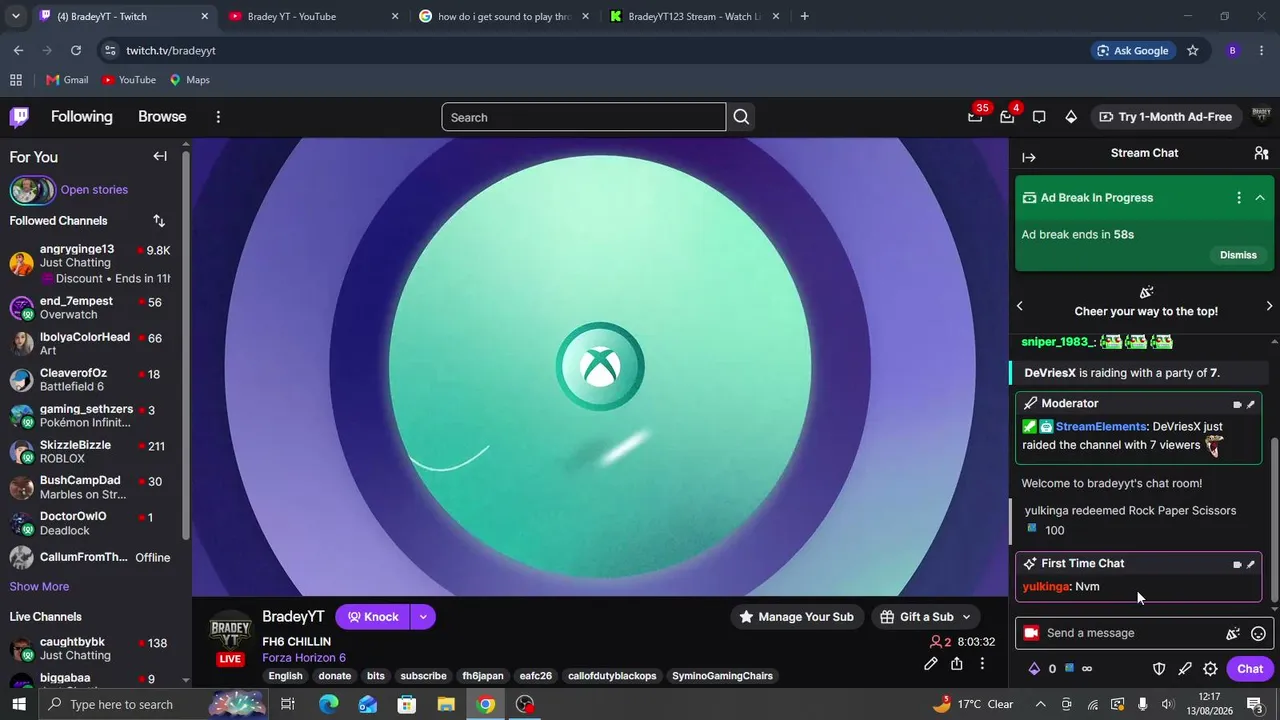Open Microsoft Edge from taskbar
Viewport: 1280px width, 720px height.
click(x=328, y=705)
